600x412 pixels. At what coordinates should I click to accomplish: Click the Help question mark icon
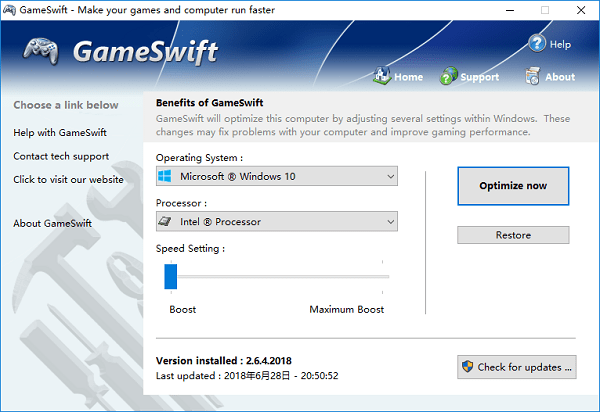pyautogui.click(x=537, y=44)
